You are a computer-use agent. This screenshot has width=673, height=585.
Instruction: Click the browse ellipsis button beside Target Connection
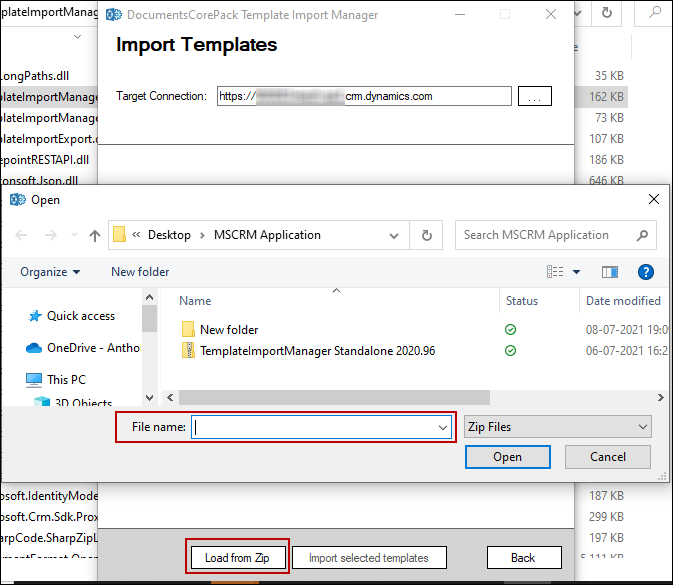[x=534, y=96]
